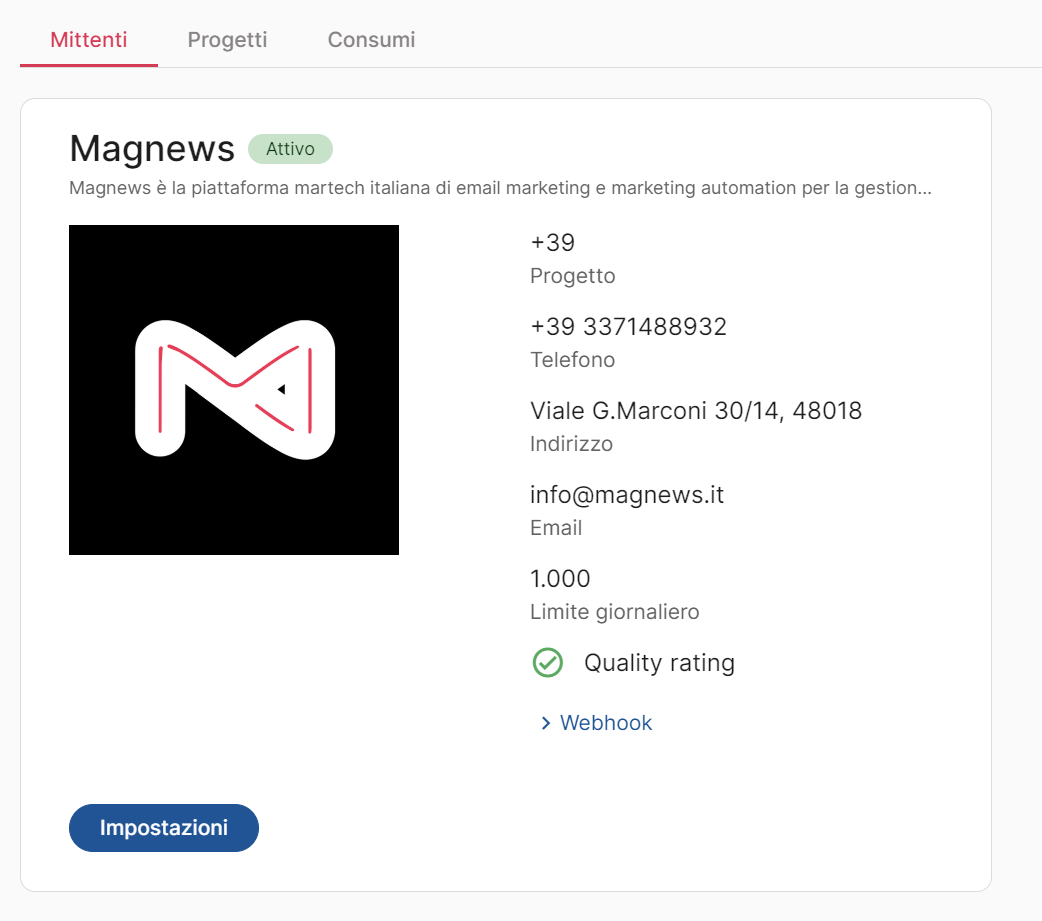Click the +39 Progetto value
Screen dimensions: 1042x921
coord(552,243)
